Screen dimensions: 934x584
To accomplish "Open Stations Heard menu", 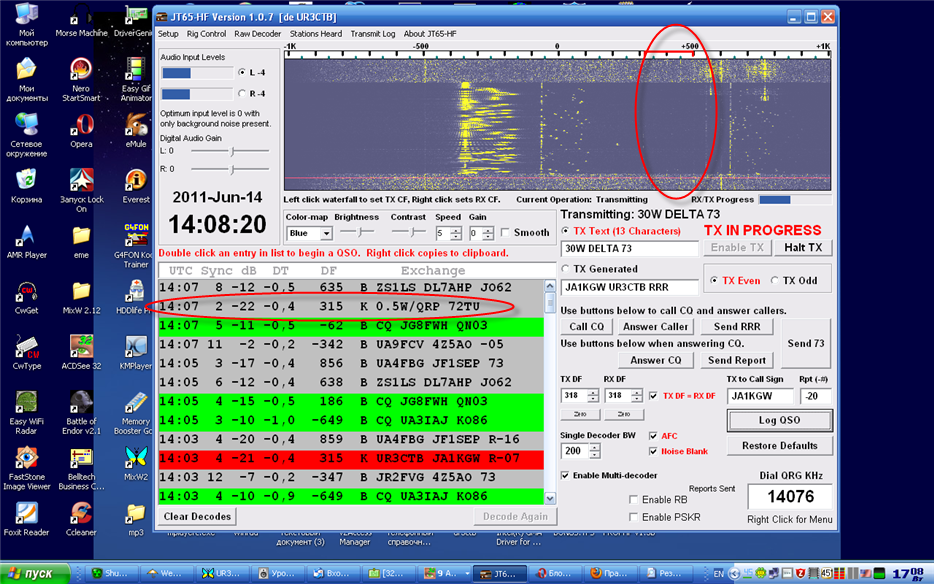I will (x=316, y=34).
